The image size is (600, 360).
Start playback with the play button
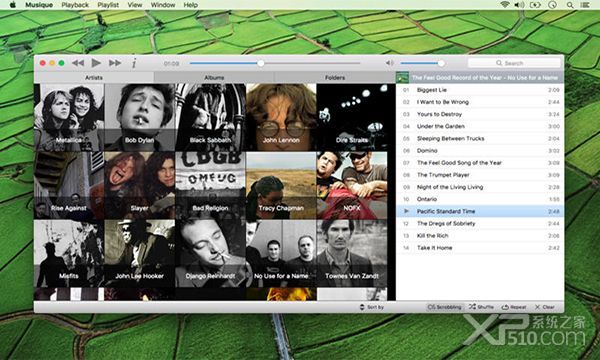pyautogui.click(x=96, y=63)
